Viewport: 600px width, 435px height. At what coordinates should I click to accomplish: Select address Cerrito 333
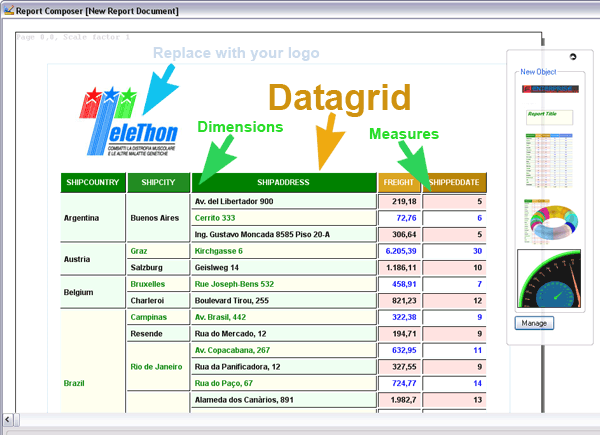284,218
